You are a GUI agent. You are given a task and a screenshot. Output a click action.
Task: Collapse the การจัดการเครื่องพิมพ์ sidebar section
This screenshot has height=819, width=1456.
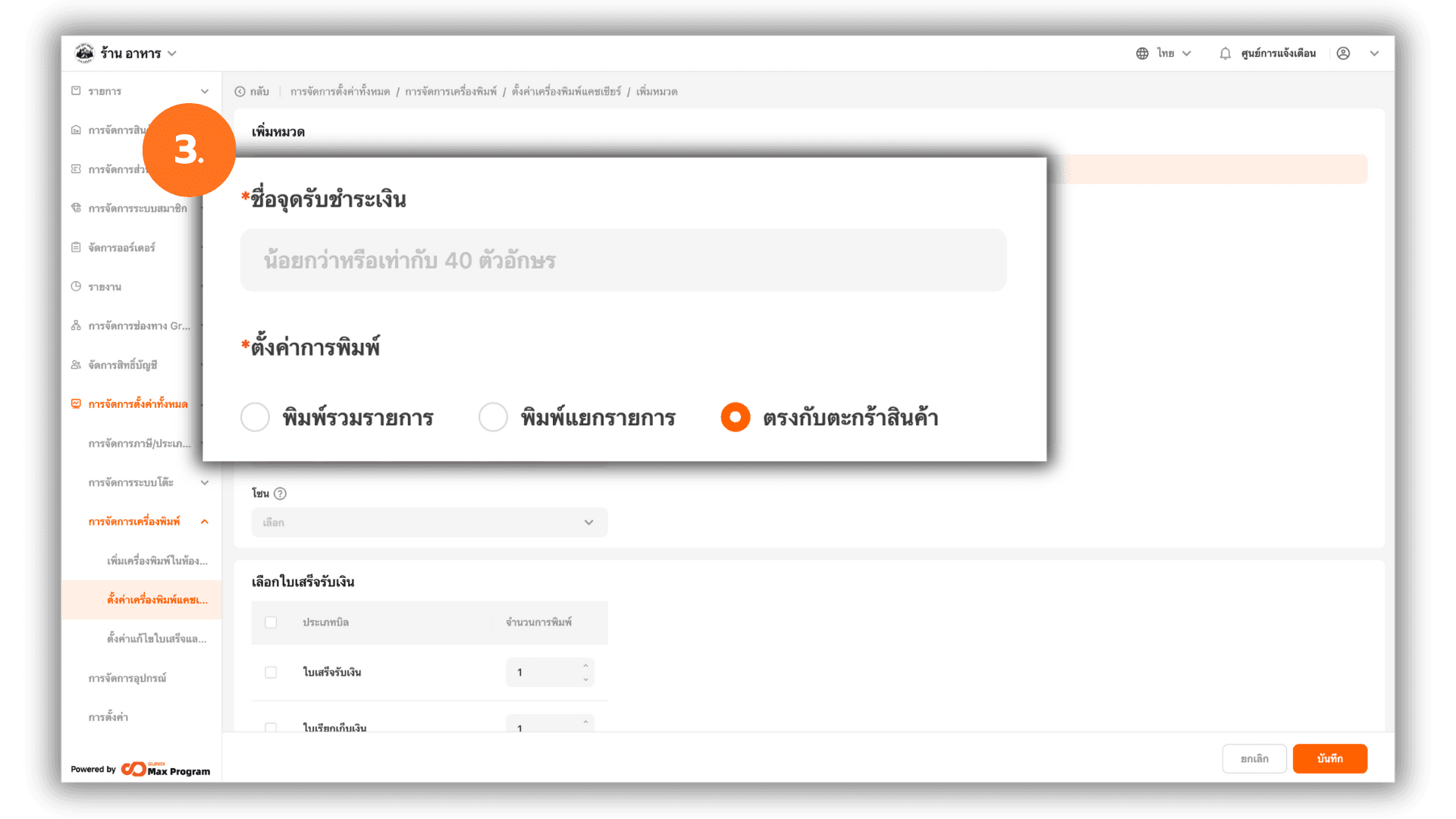205,522
